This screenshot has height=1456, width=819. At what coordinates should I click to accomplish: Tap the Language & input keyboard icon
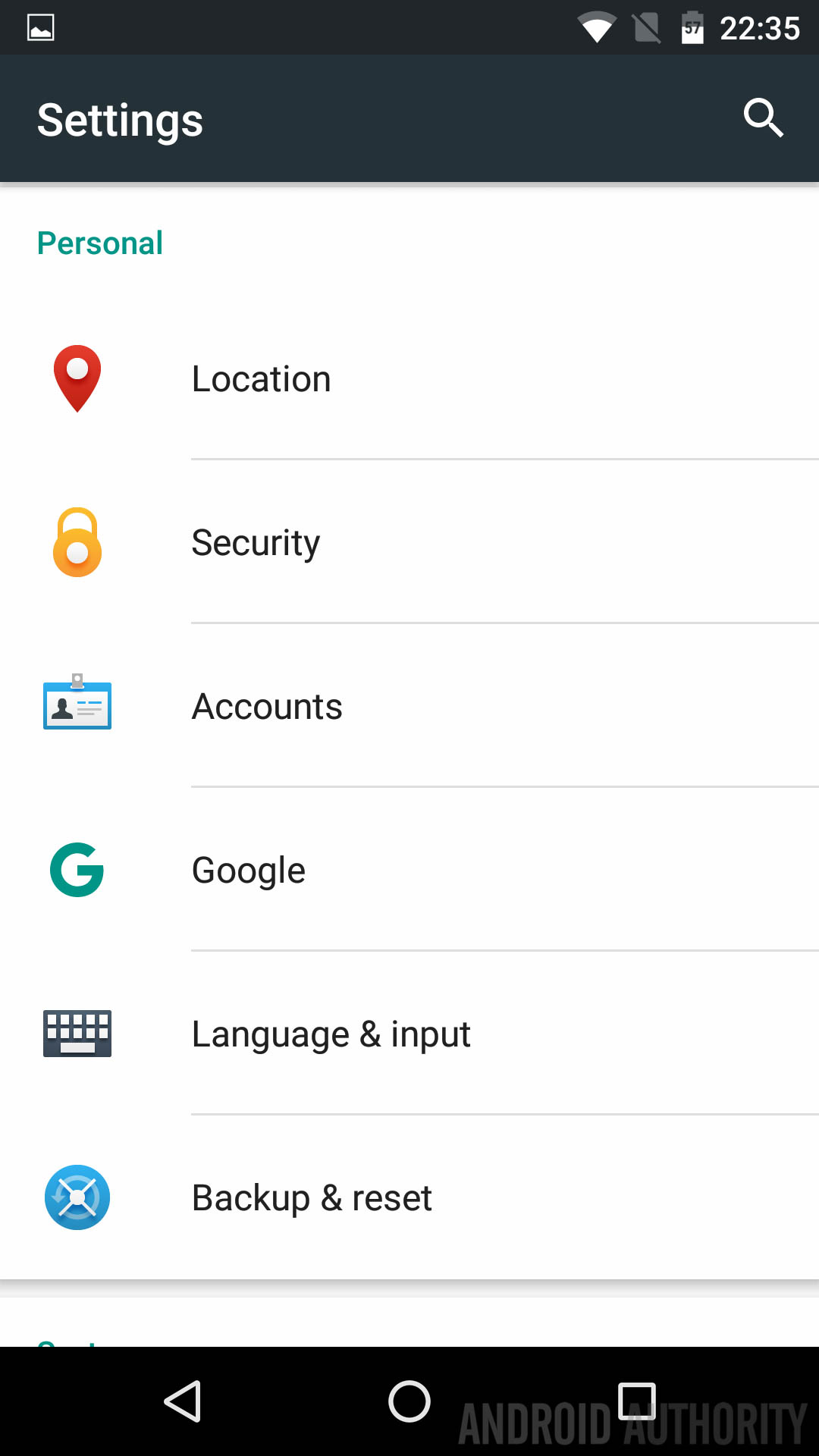[x=77, y=1033]
